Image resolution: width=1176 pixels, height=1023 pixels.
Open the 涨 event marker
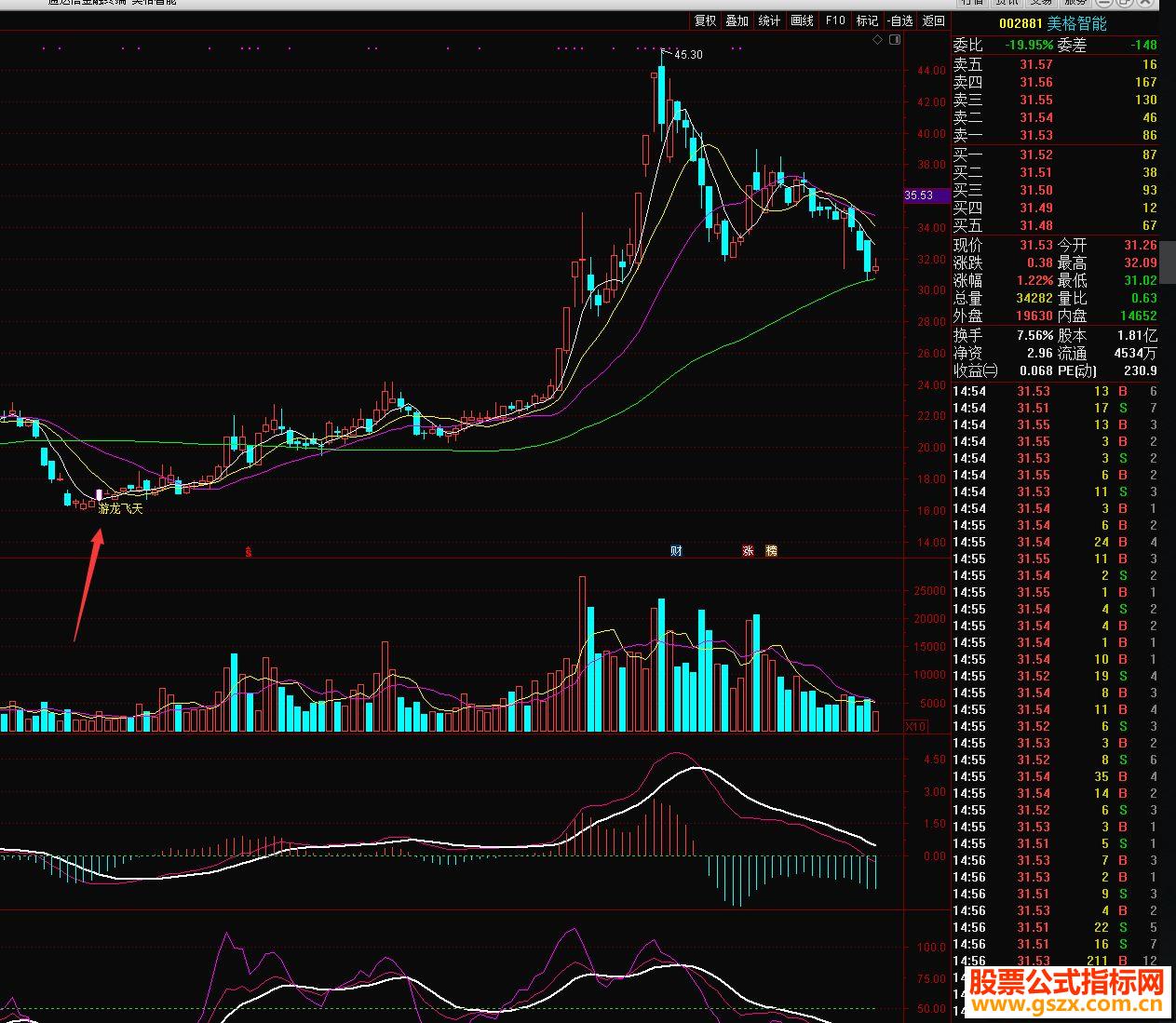tap(748, 551)
